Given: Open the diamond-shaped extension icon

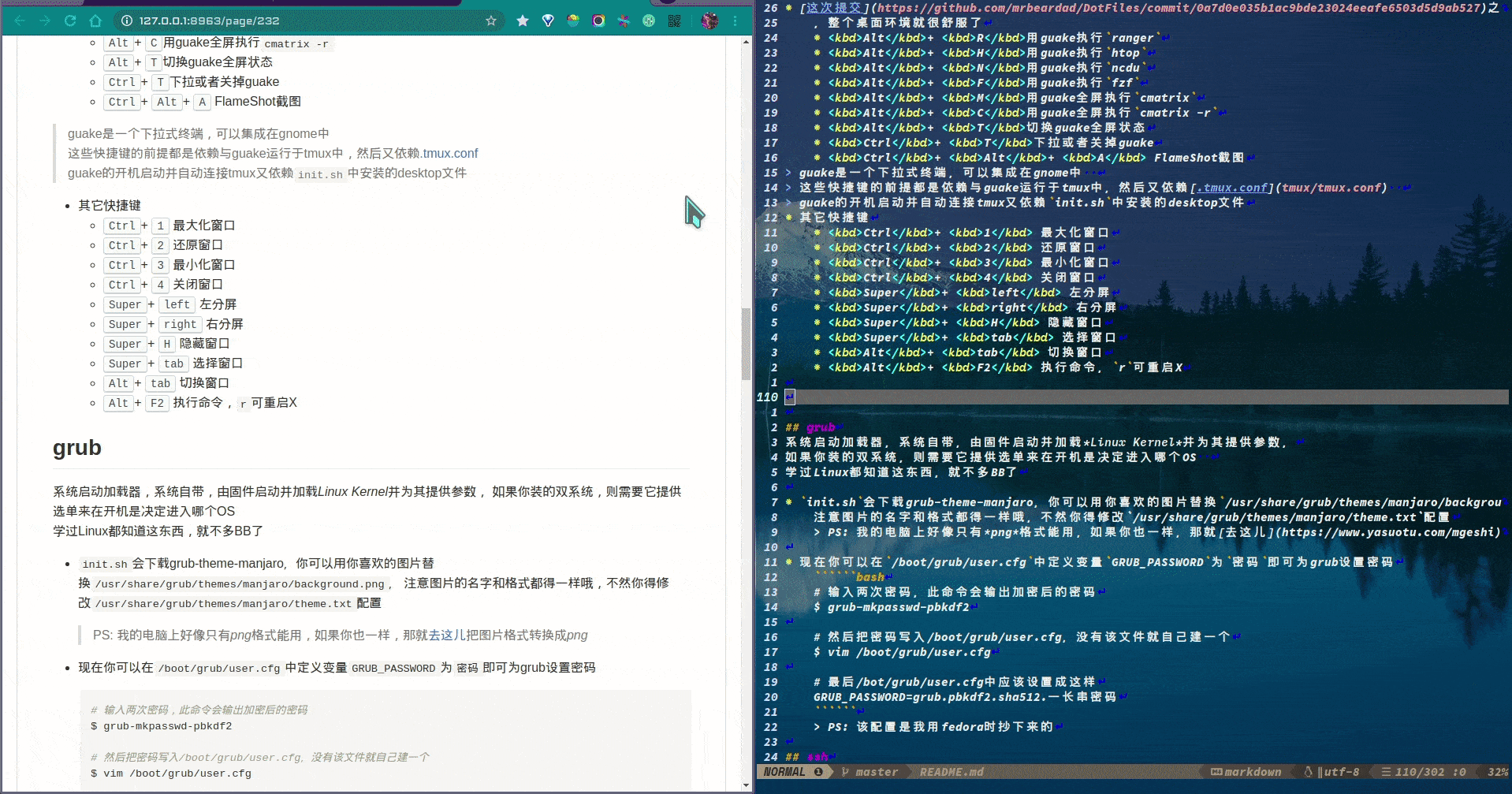Looking at the screenshot, I should [x=548, y=21].
